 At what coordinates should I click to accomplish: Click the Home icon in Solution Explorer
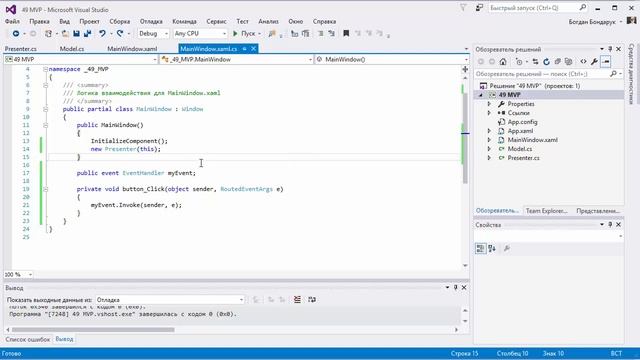[503, 62]
